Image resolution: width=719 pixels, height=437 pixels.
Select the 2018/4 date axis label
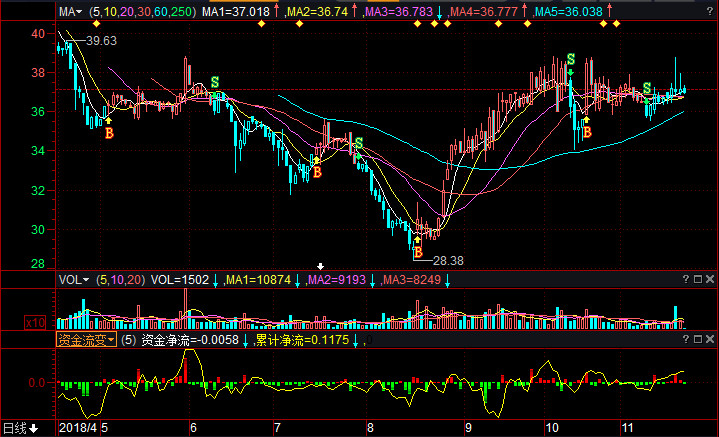[78, 428]
